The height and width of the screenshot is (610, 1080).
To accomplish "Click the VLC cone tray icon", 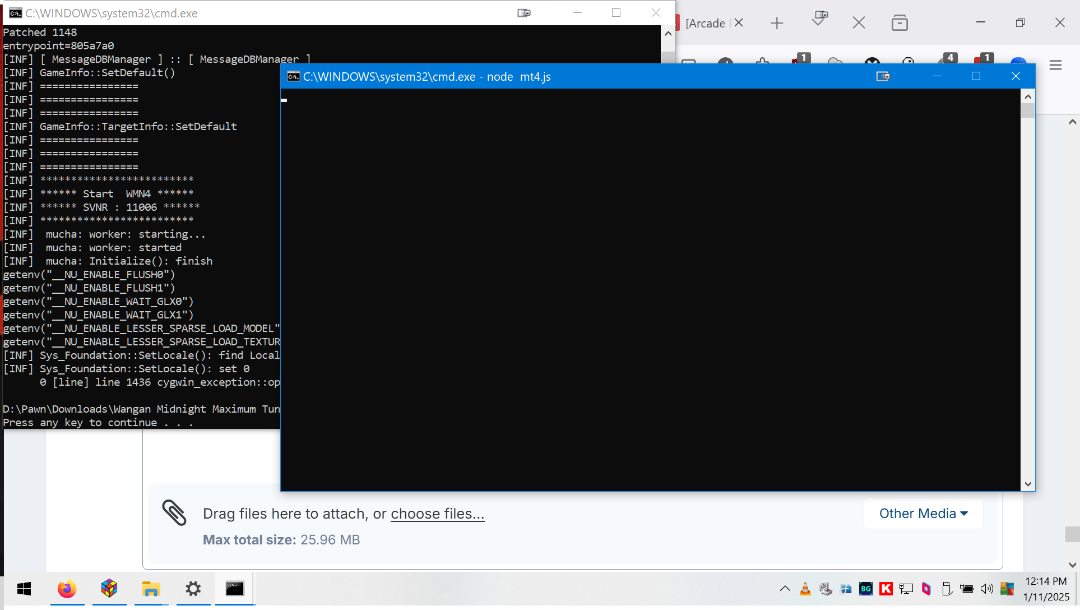I will click(805, 589).
